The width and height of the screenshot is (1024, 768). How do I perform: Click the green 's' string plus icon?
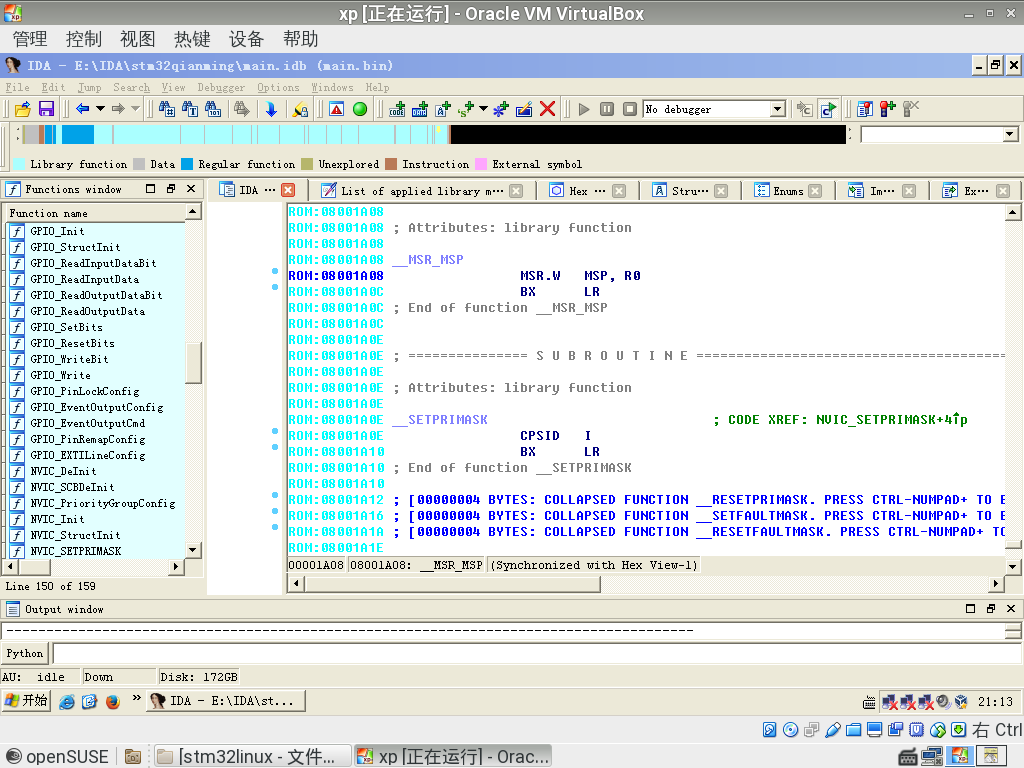tap(466, 109)
